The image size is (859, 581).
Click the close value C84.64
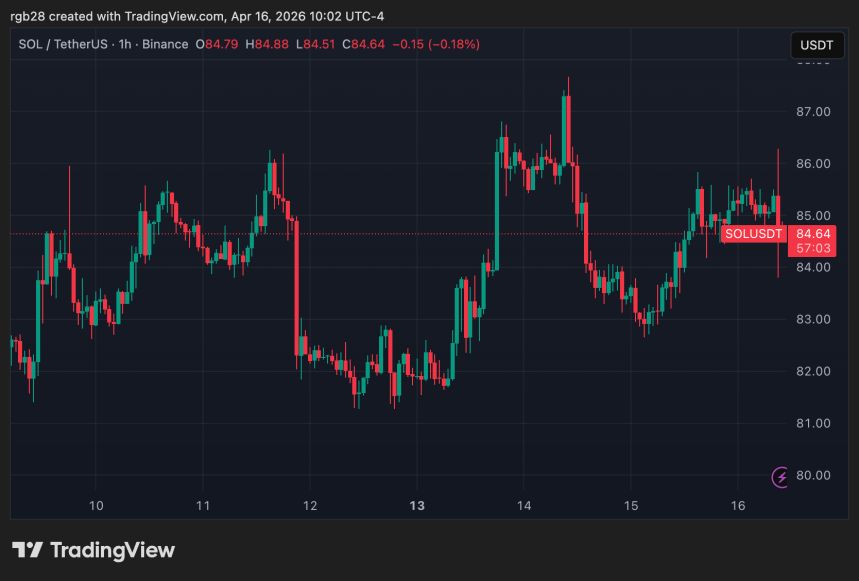coord(363,44)
